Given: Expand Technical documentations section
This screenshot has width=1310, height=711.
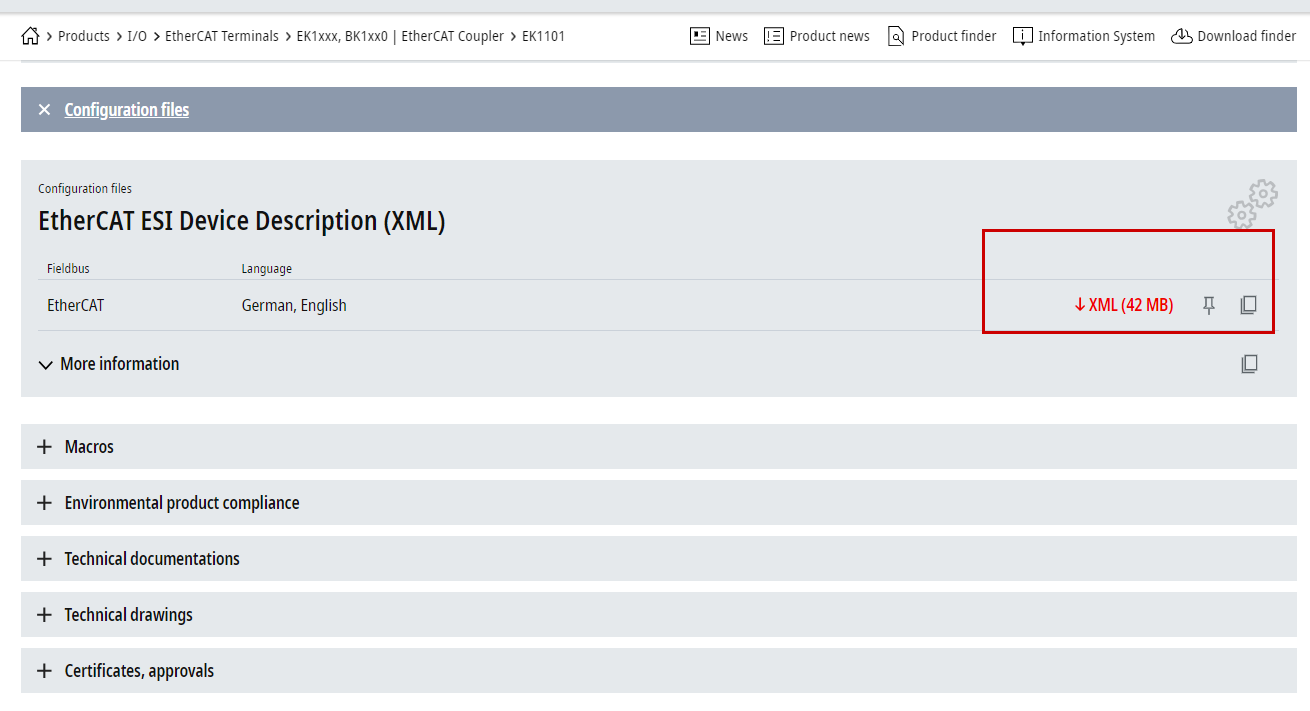Looking at the screenshot, I should [657, 559].
